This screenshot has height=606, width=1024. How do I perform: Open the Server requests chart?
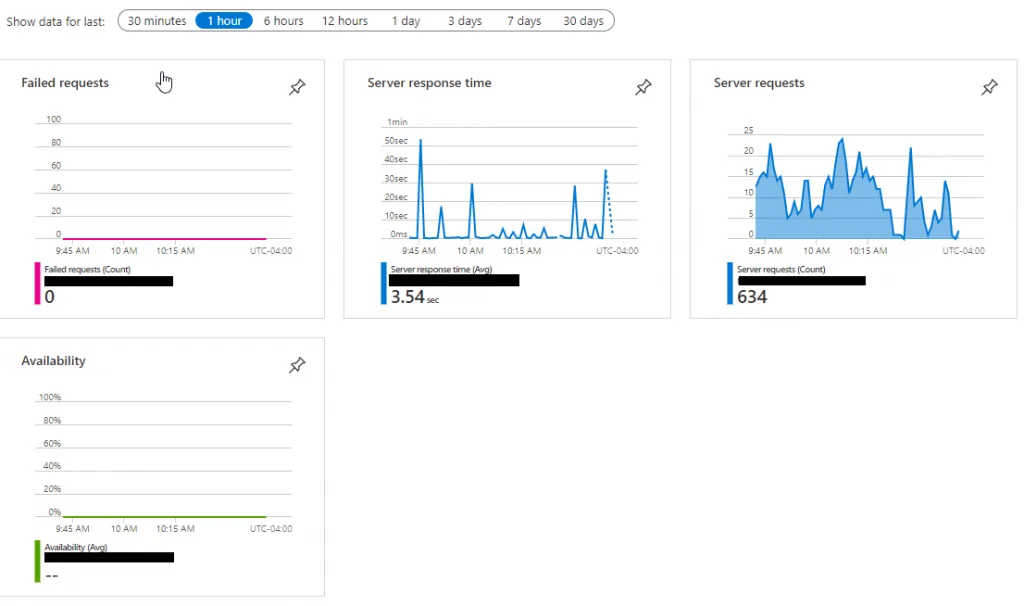tap(758, 83)
